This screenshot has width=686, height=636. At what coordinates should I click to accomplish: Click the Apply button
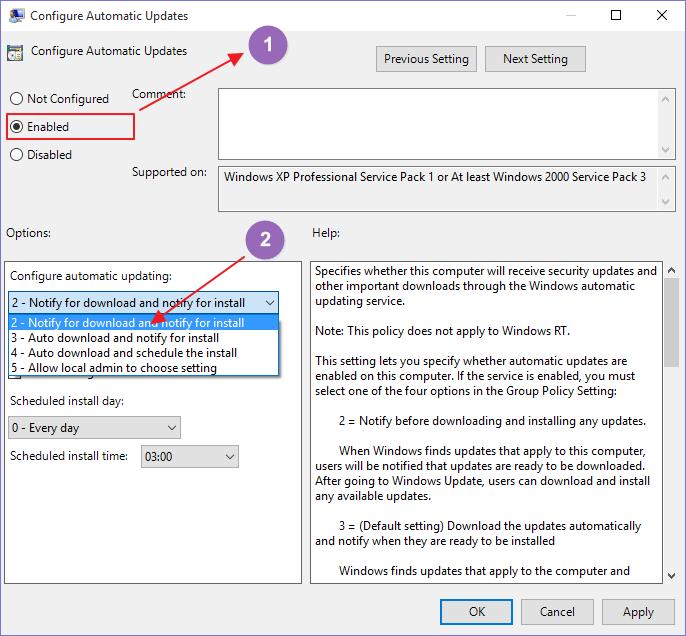click(638, 612)
